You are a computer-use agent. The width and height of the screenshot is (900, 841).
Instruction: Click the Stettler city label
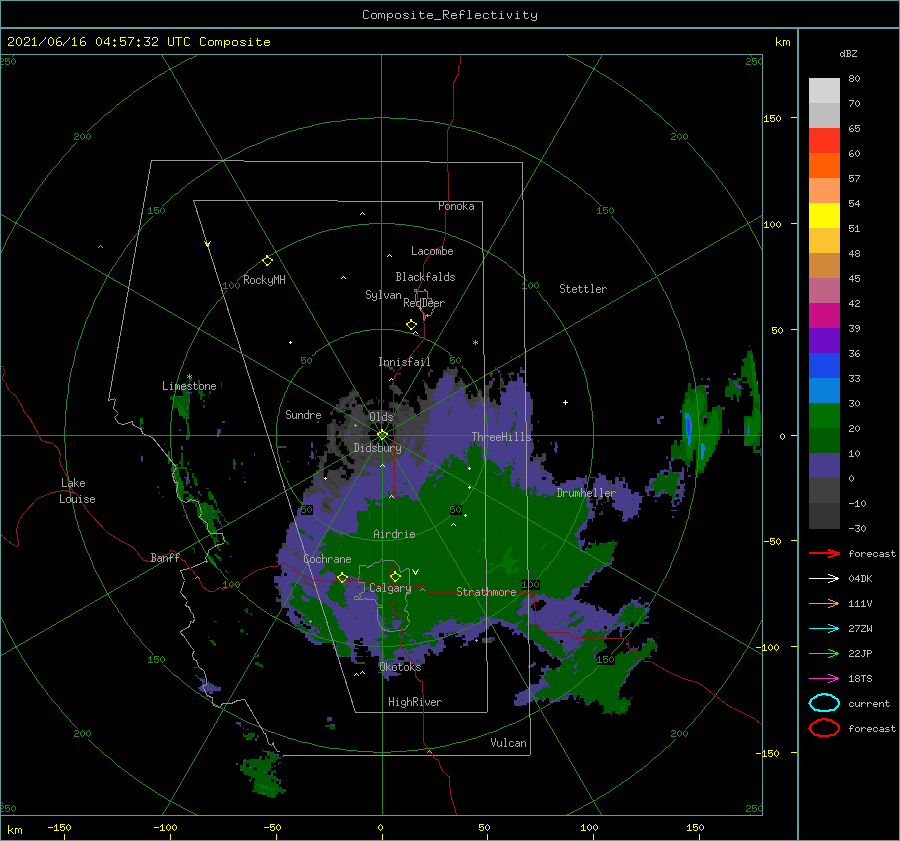pos(583,289)
